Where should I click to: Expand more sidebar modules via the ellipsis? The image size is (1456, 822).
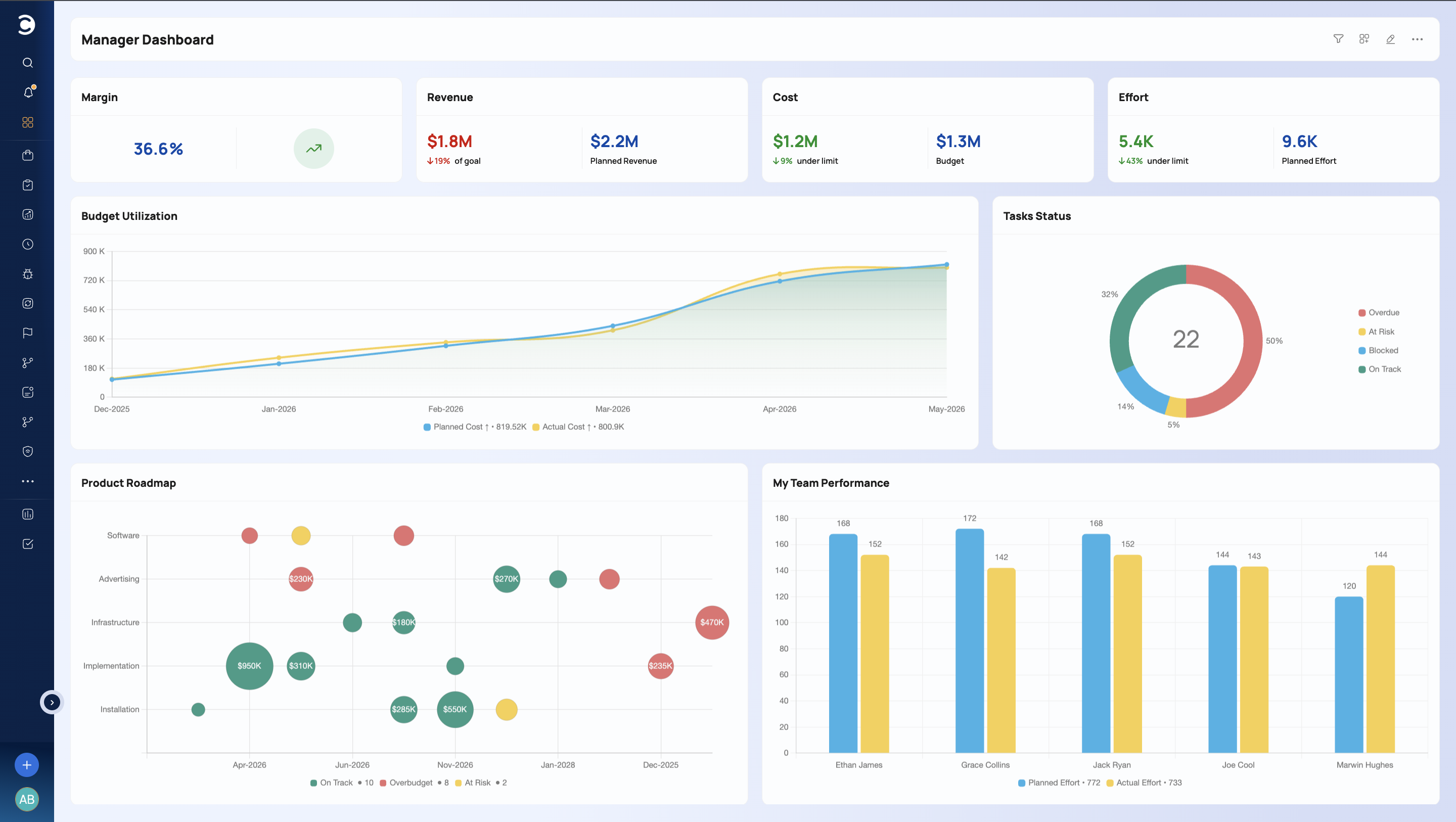(28, 481)
